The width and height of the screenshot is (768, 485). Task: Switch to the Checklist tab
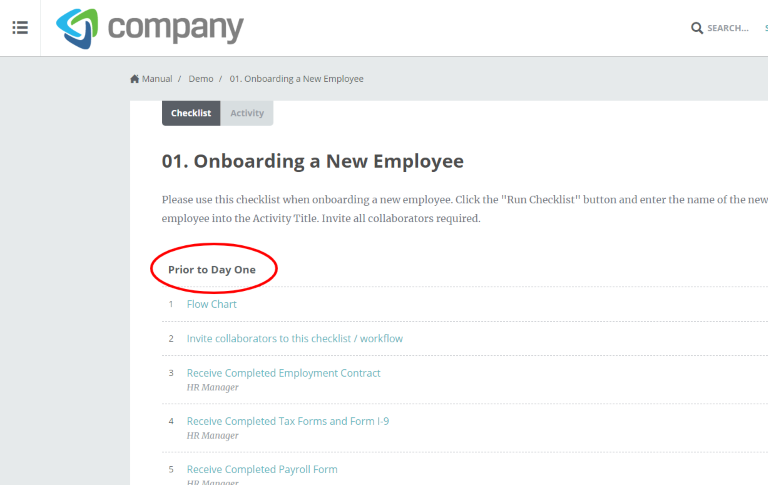point(191,113)
